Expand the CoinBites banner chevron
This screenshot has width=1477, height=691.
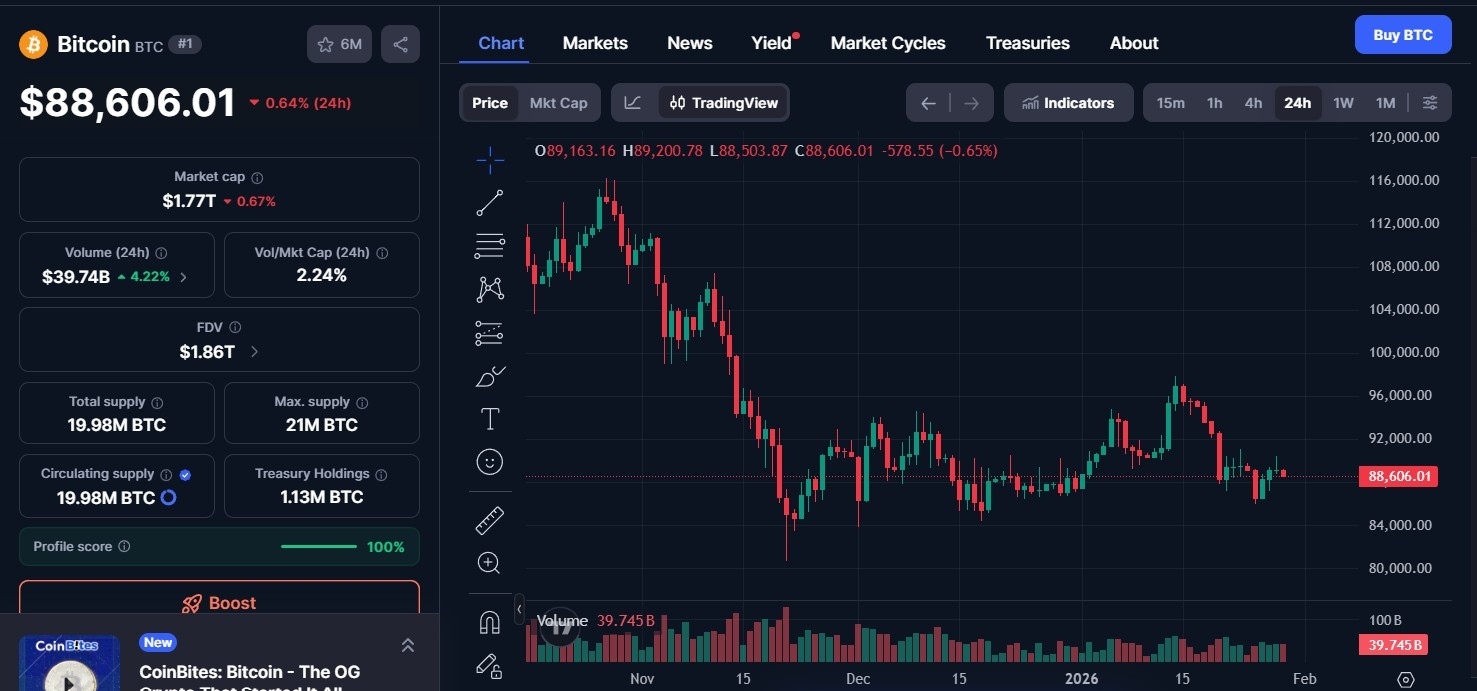(408, 646)
